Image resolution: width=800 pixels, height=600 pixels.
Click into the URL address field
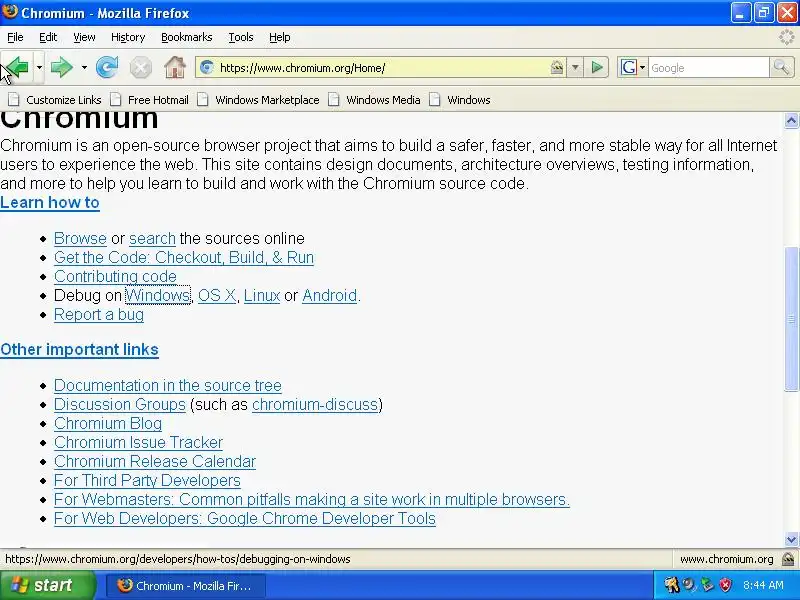[383, 67]
